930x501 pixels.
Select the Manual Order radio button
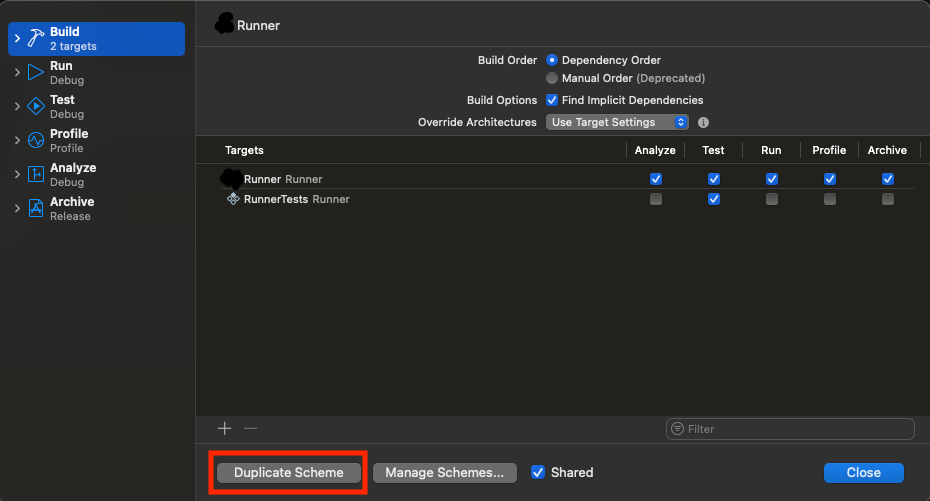[552, 78]
